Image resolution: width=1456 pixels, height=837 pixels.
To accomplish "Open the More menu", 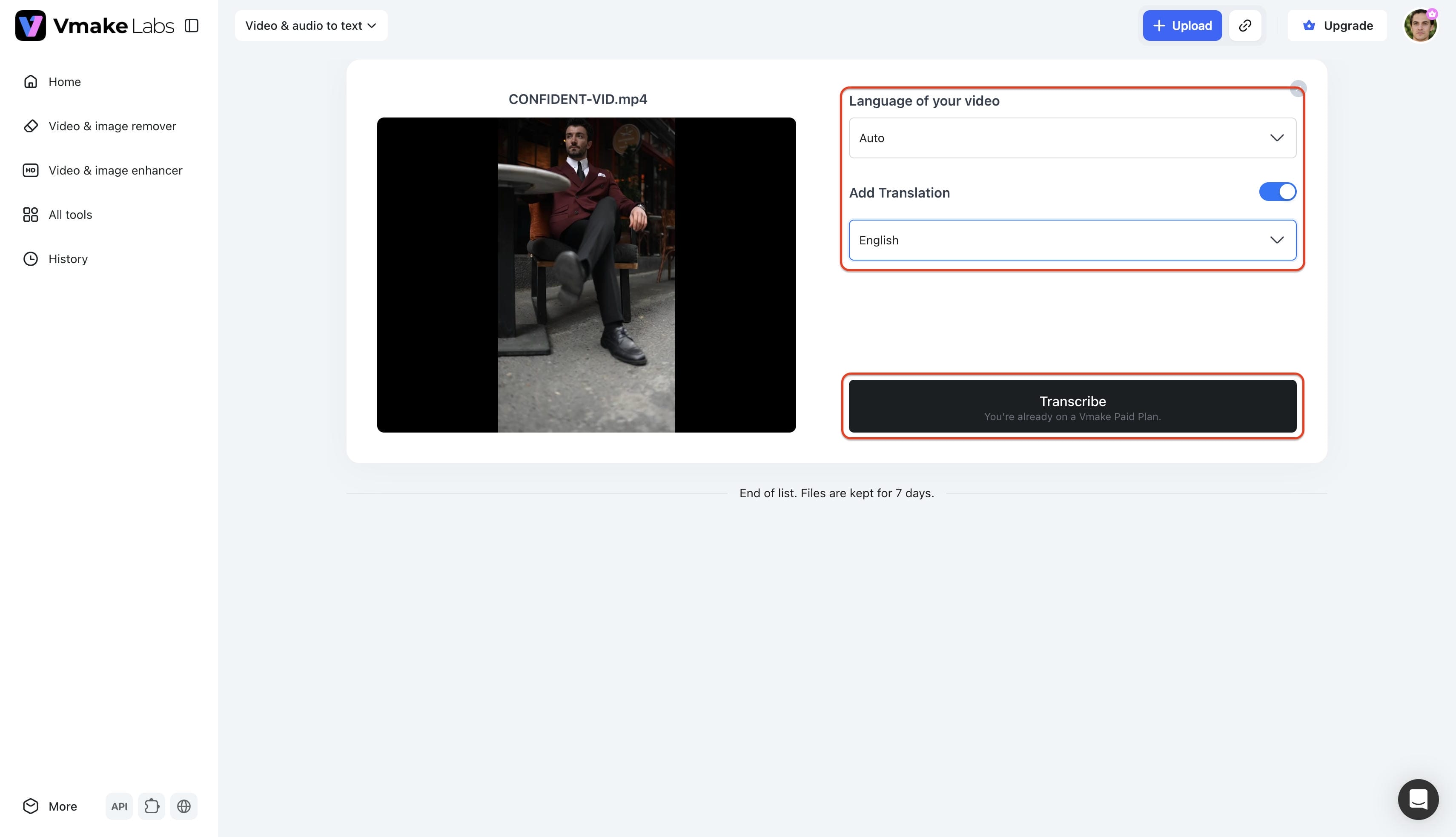I will [50, 806].
